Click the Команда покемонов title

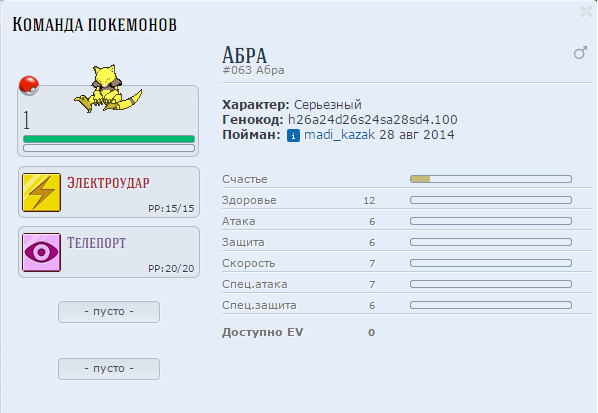click(95, 24)
